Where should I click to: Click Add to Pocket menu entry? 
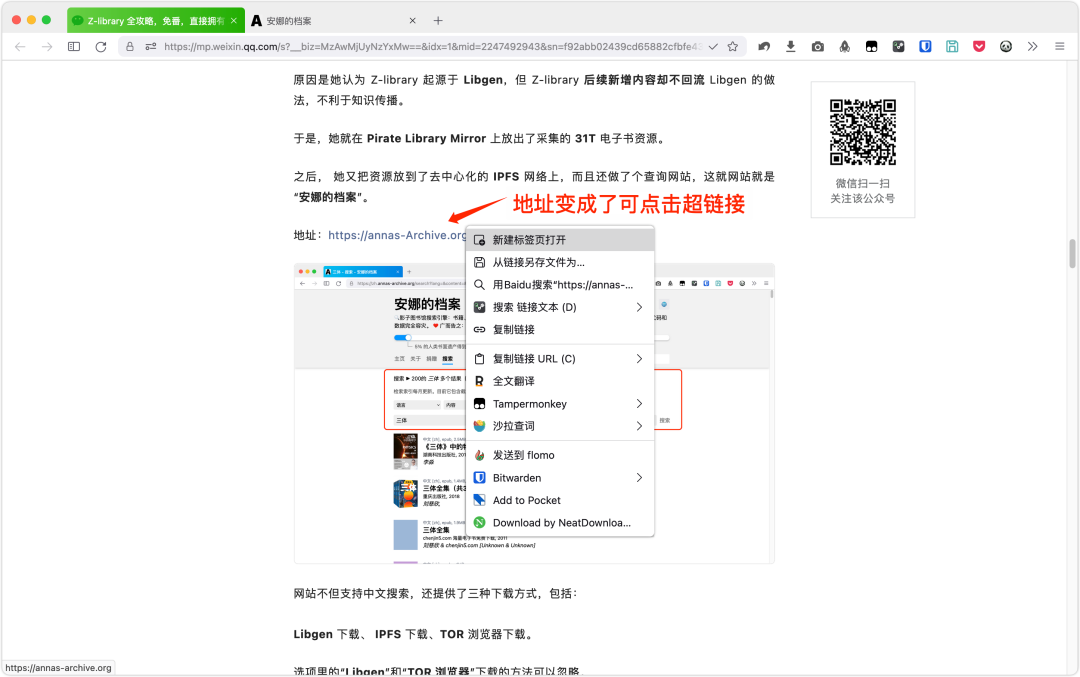pyautogui.click(x=560, y=500)
